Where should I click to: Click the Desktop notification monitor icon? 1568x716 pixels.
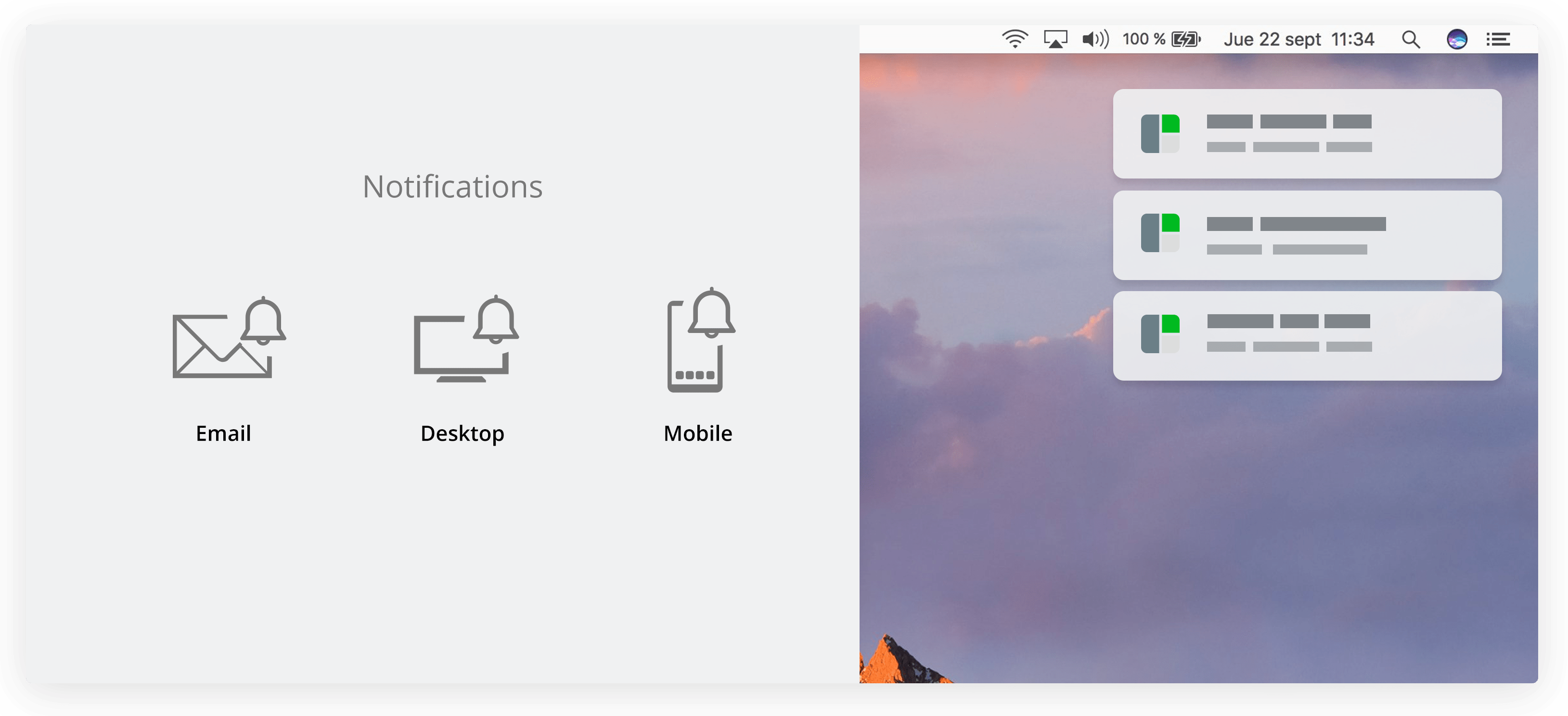pyautogui.click(x=466, y=338)
